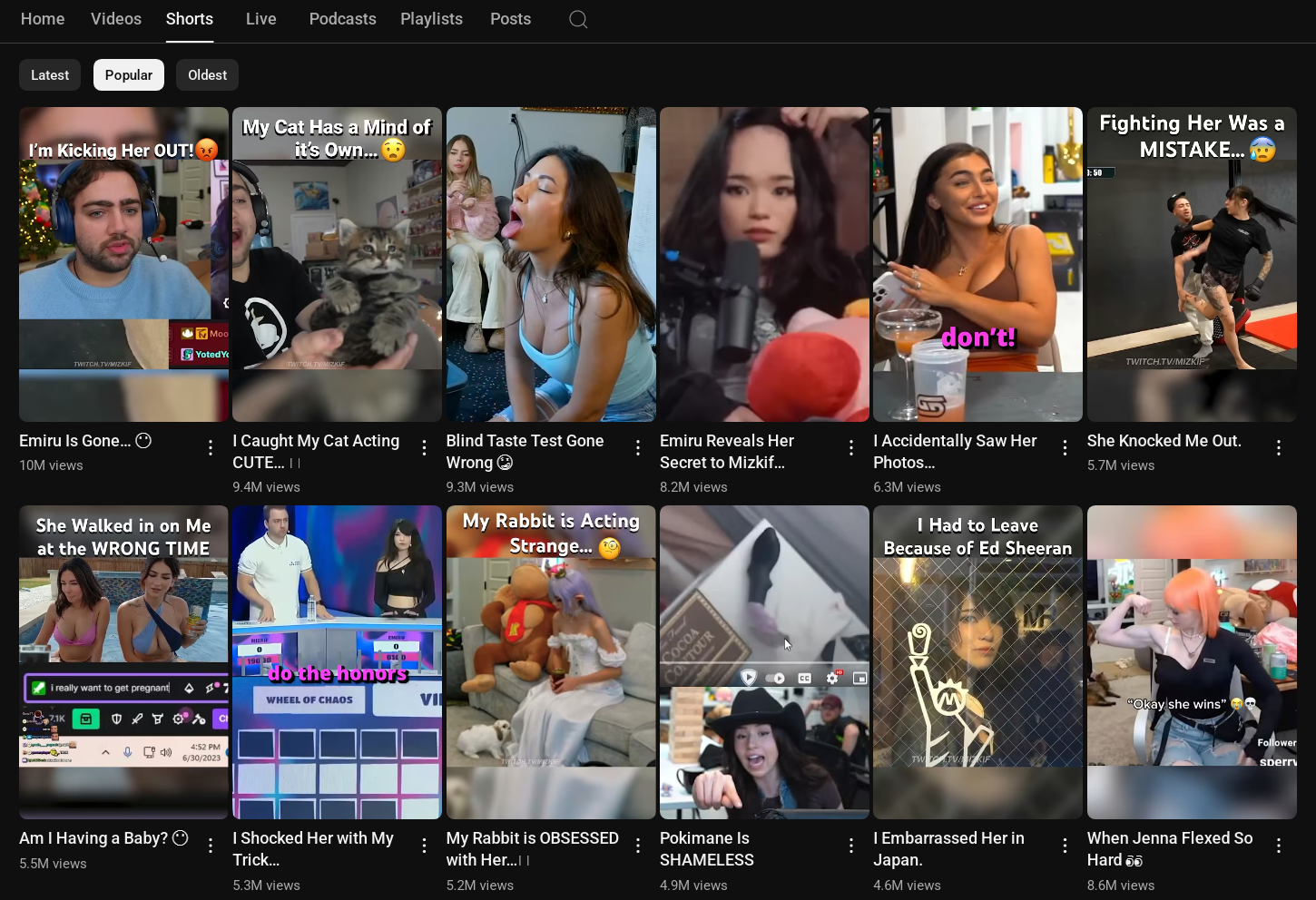1316x900 pixels.
Task: Click the '4.6M views' count text
Action: [x=907, y=885]
